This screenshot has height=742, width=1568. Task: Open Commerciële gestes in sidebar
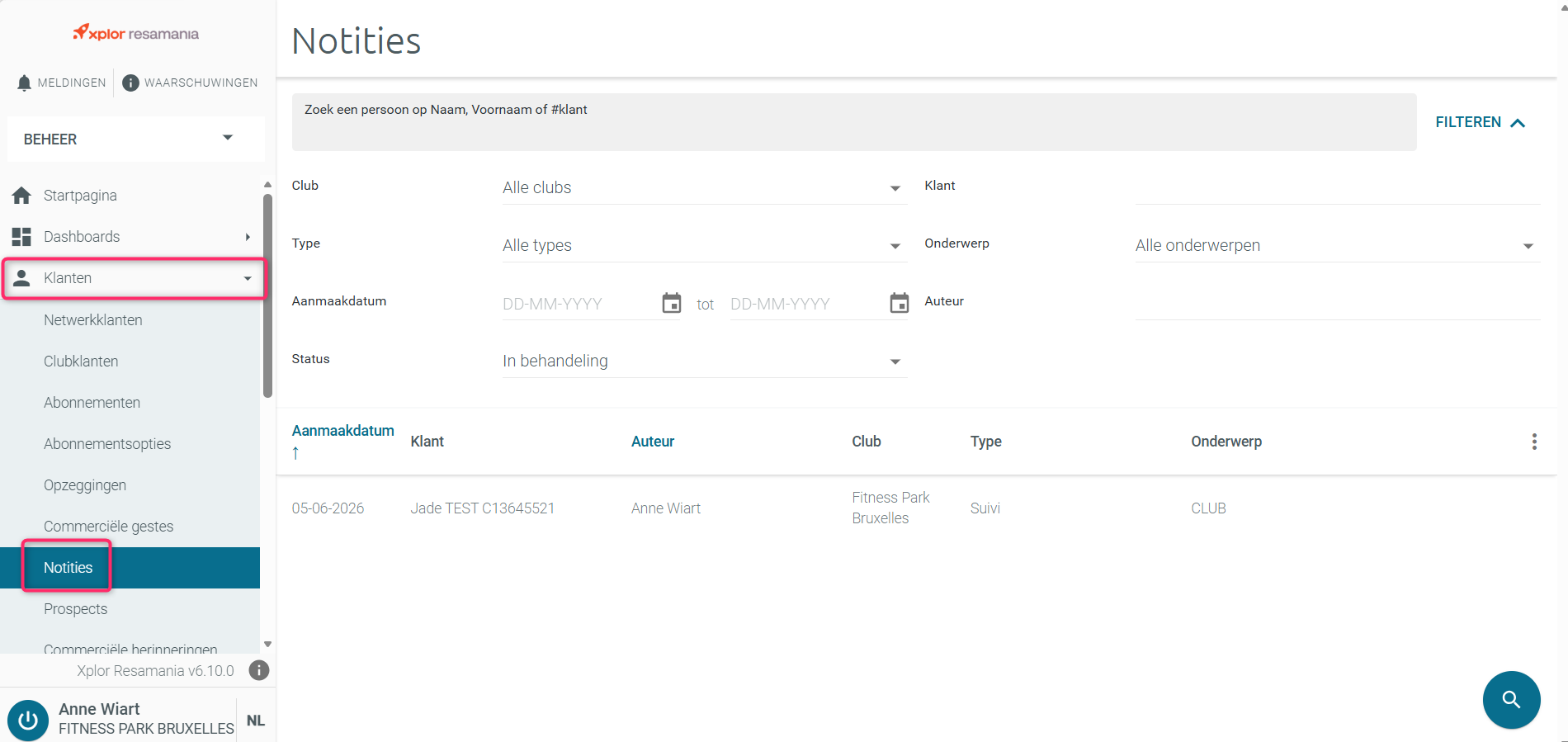click(x=108, y=526)
